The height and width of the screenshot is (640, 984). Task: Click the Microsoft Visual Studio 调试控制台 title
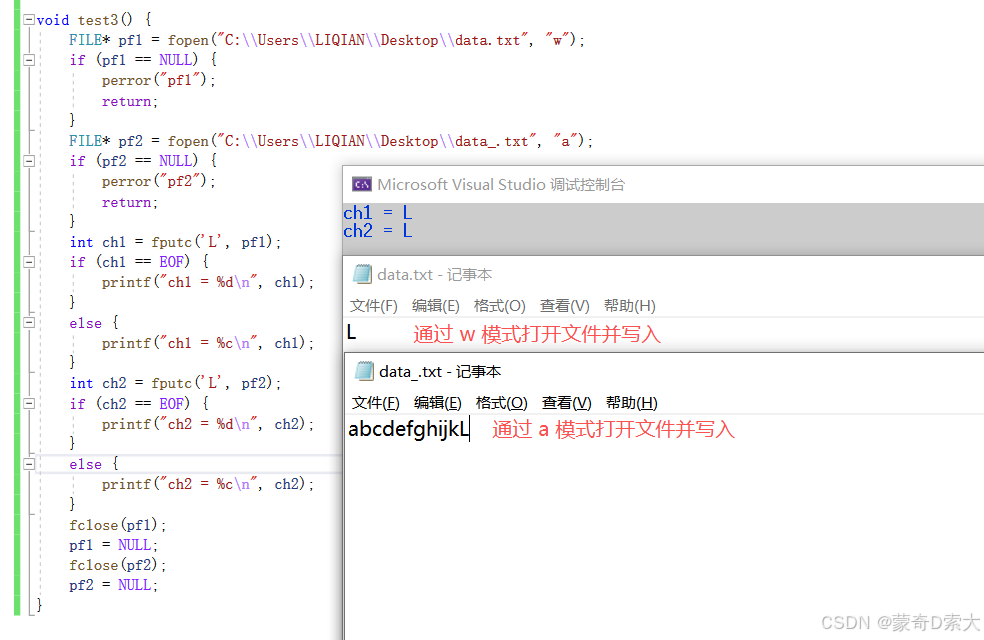[501, 184]
